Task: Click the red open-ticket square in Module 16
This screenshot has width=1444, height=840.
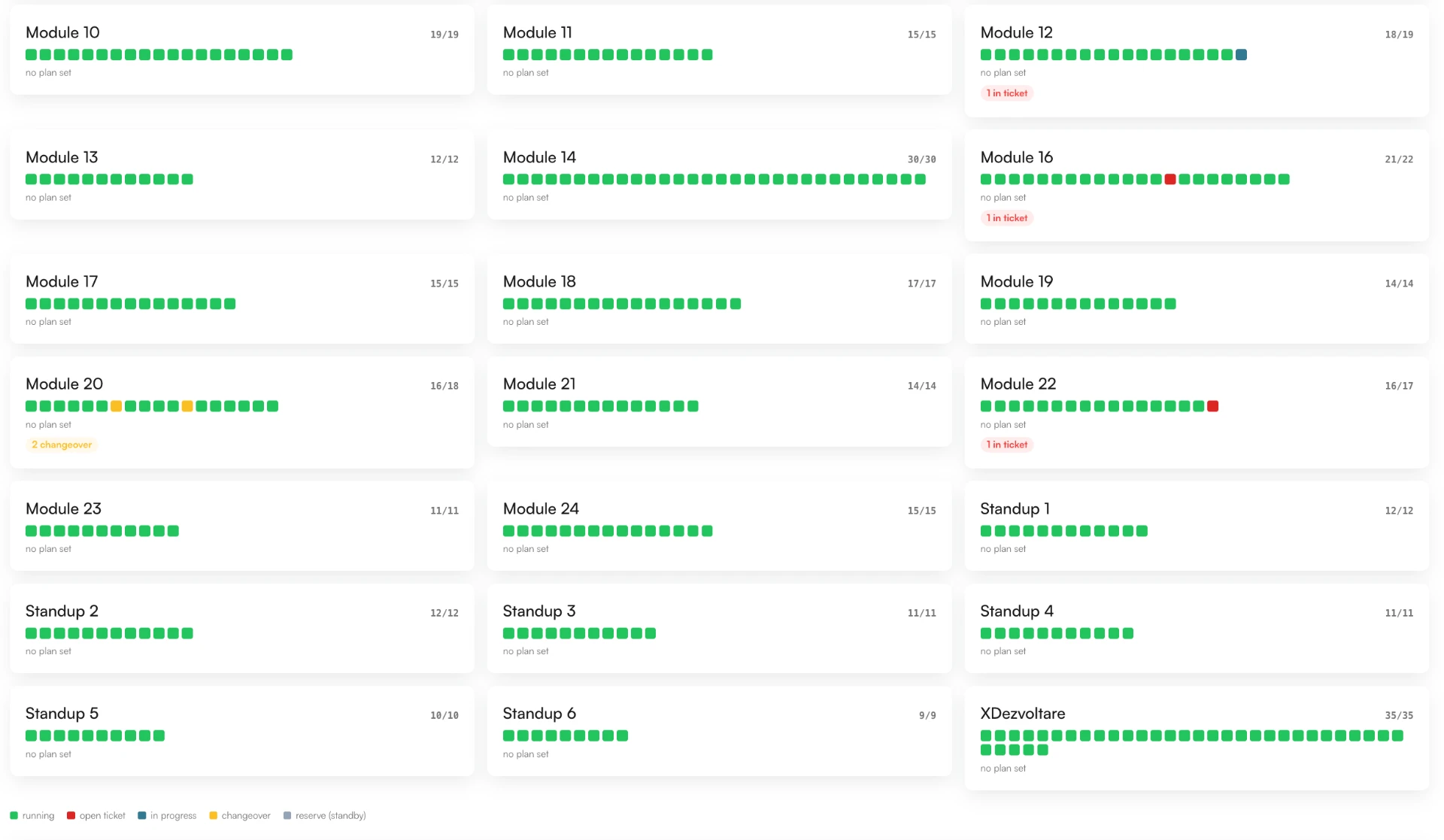Action: (1170, 179)
